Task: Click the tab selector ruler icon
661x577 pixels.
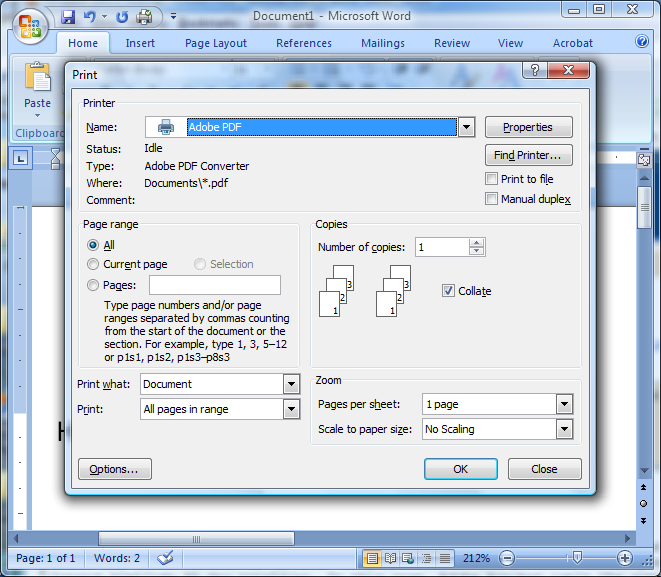Action: point(21,158)
